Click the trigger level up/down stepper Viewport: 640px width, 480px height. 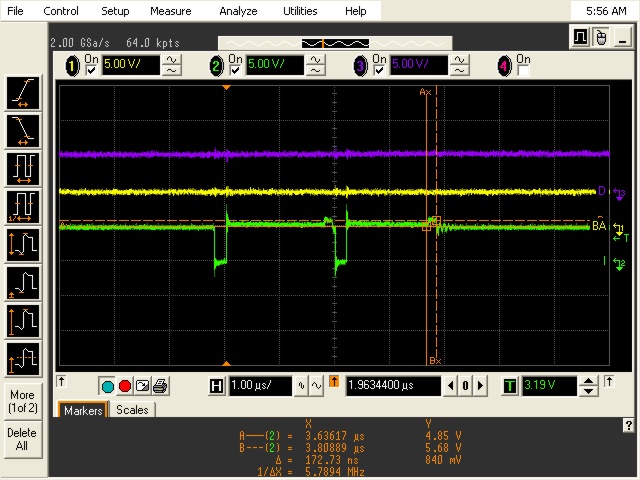coord(588,386)
